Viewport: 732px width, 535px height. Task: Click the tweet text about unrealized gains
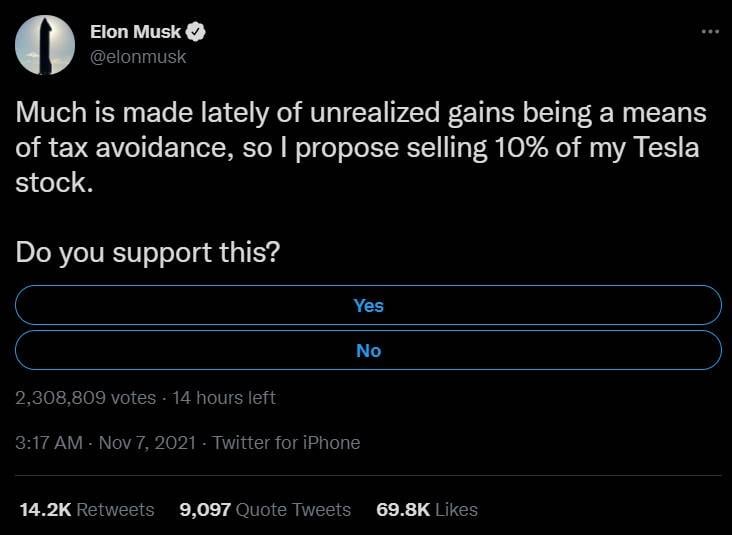(x=361, y=148)
